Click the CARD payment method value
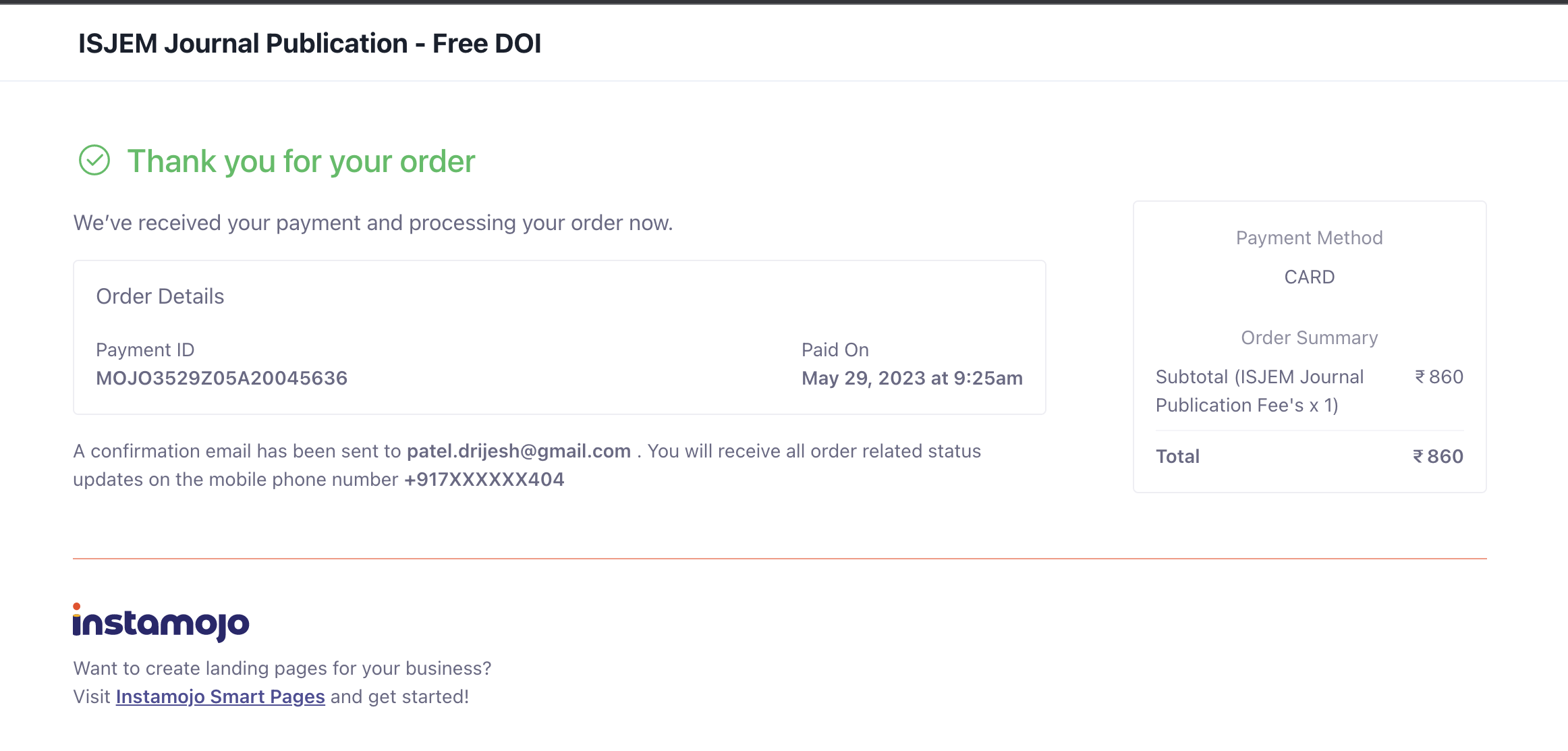Image resolution: width=1568 pixels, height=751 pixels. point(1309,277)
